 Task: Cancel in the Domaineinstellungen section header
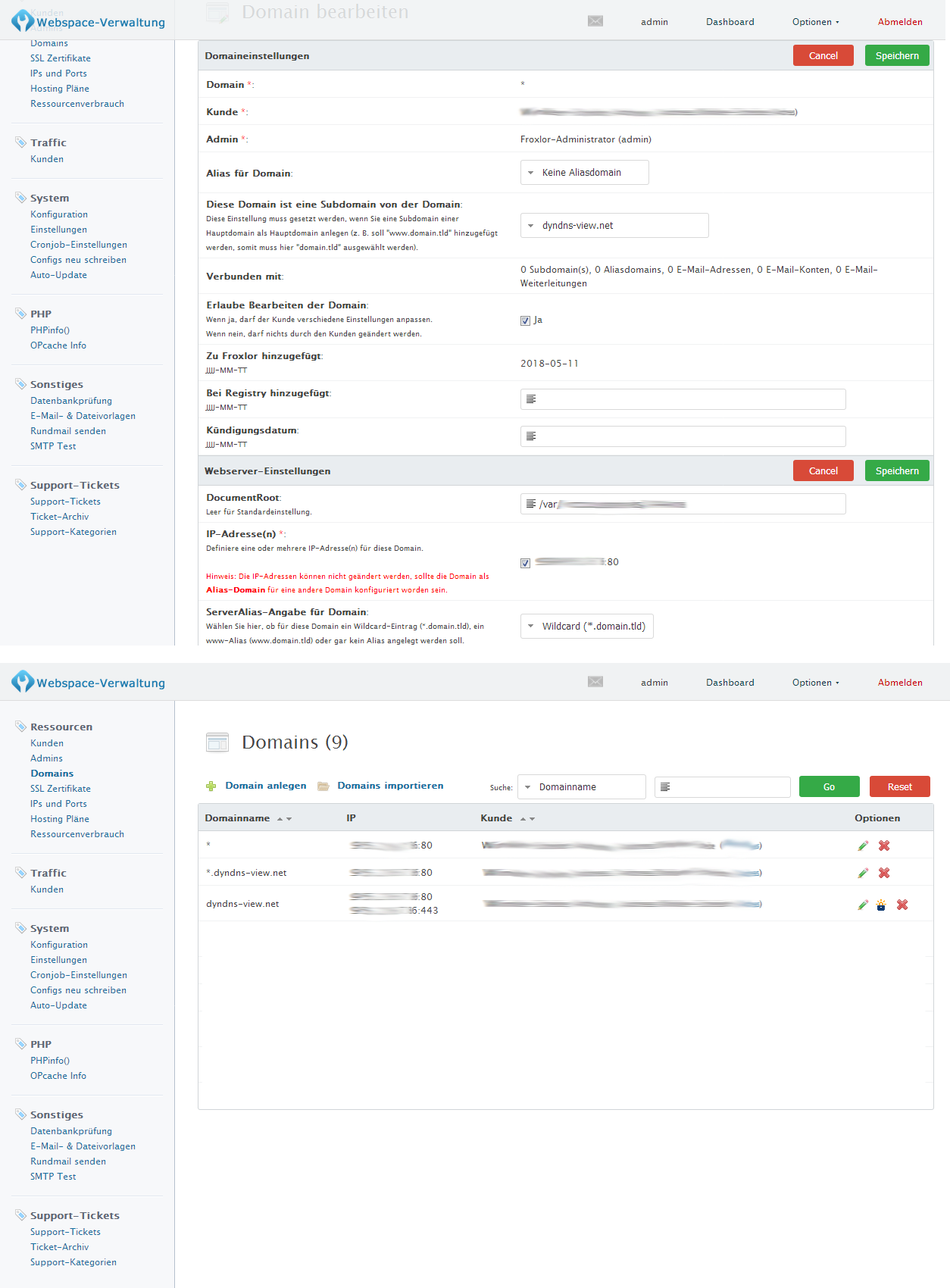pyautogui.click(x=823, y=55)
